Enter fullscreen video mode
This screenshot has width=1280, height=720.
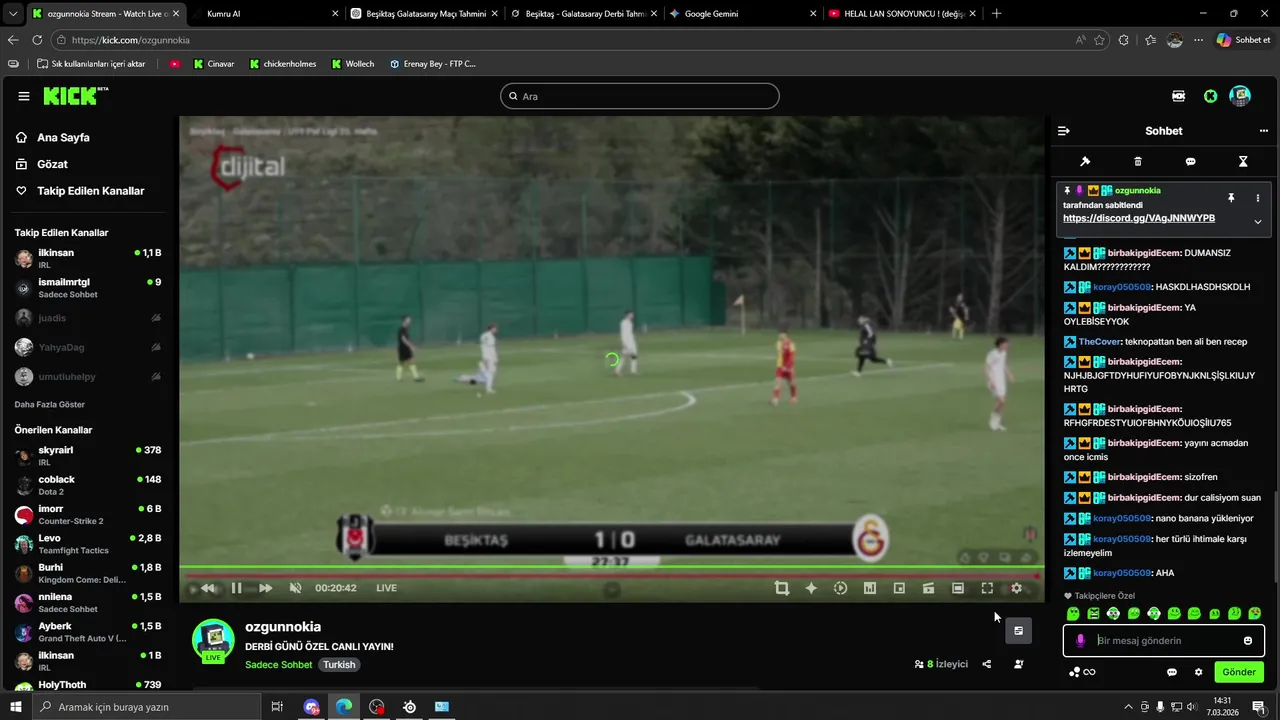(987, 588)
